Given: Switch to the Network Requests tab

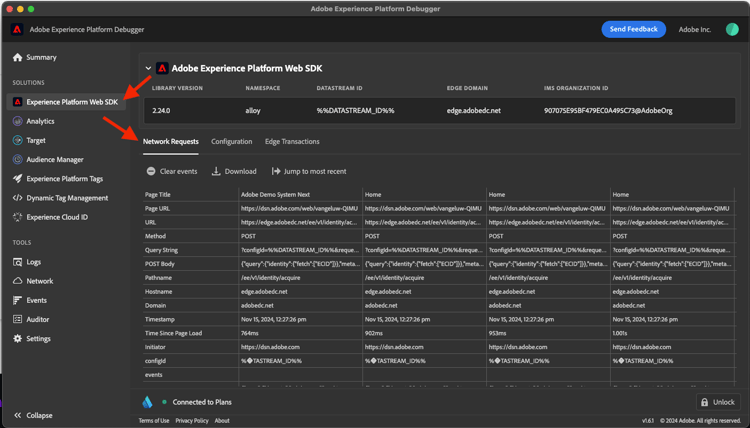Looking at the screenshot, I should 171,142.
